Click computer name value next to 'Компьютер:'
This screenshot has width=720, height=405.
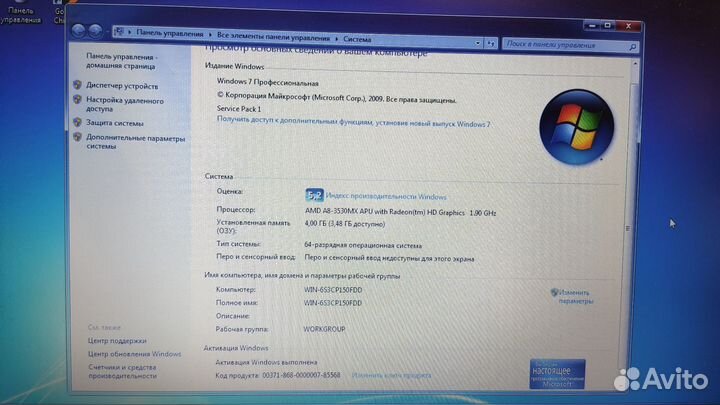[x=333, y=290]
